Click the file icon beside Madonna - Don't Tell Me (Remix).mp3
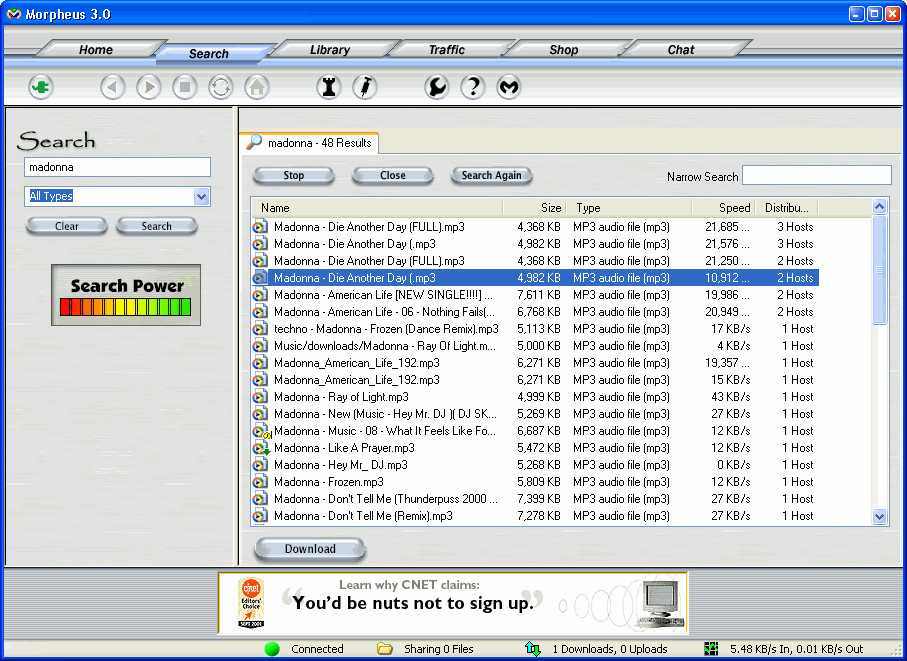 [x=260, y=516]
